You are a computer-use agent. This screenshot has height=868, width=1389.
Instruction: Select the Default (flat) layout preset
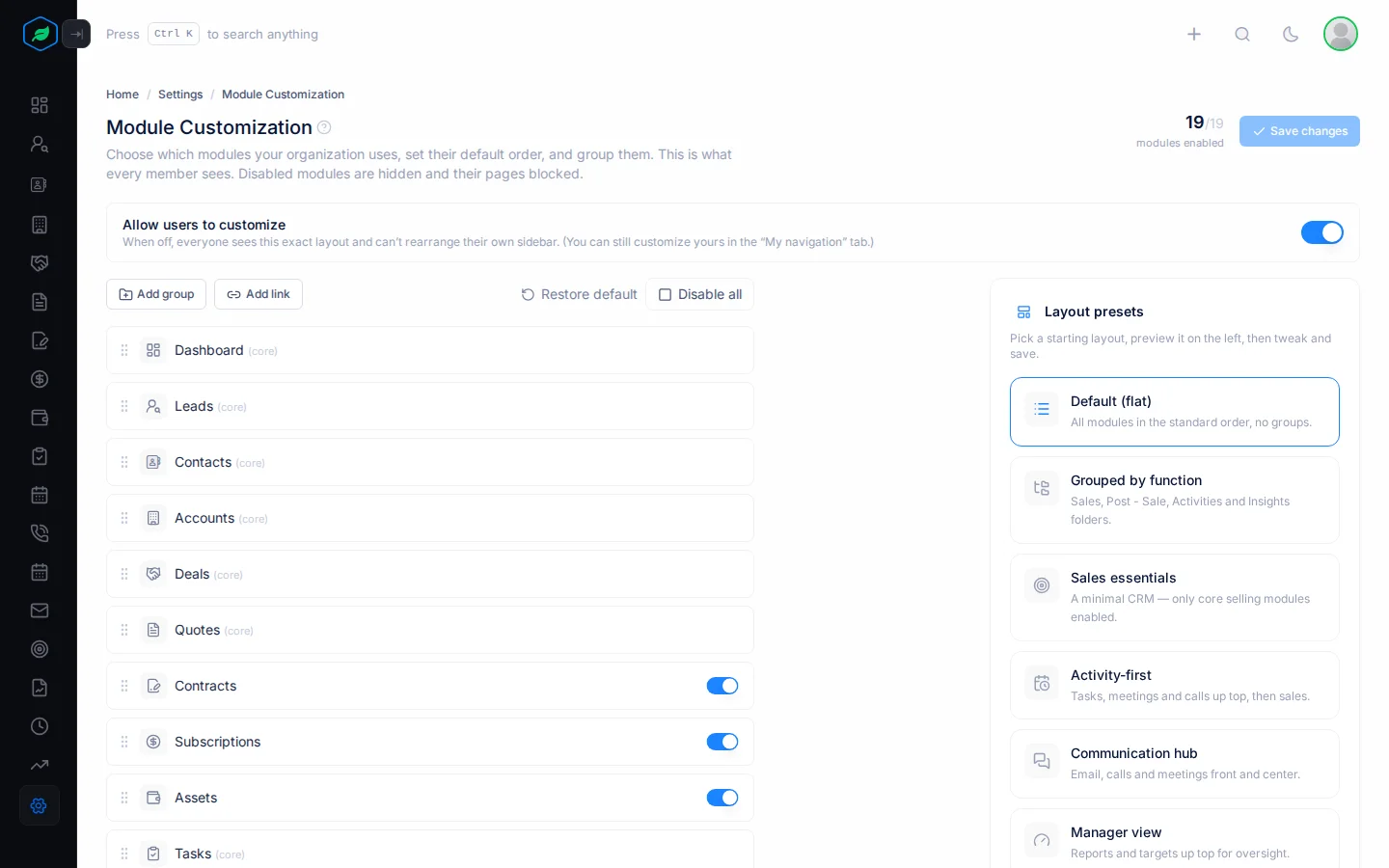point(1175,412)
